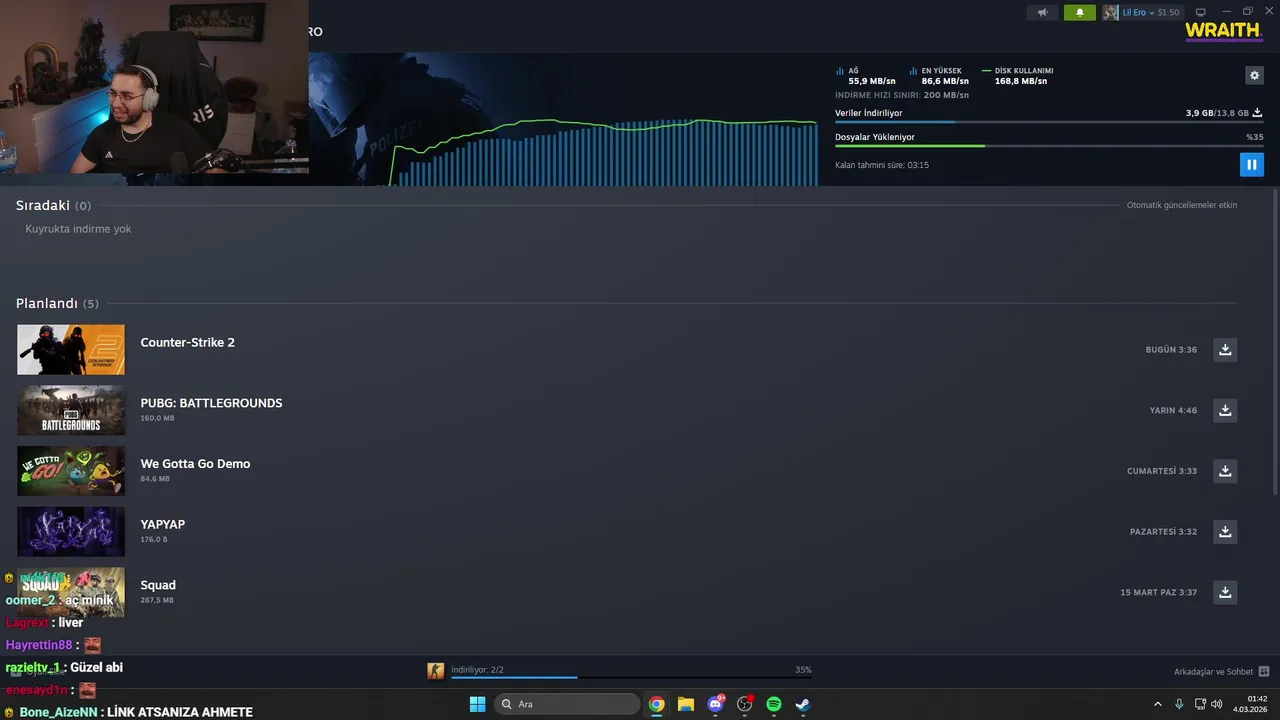Open PUBG: BATTLEGROUNDS thumbnail

71,410
